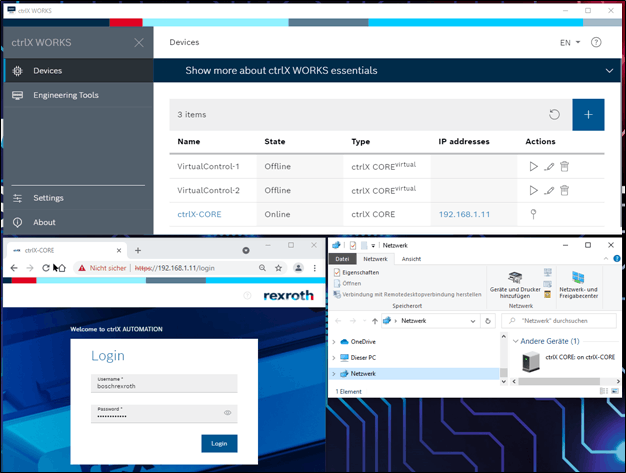This screenshot has height=473, width=626.
Task: Refresh the devices list
Action: pos(554,115)
